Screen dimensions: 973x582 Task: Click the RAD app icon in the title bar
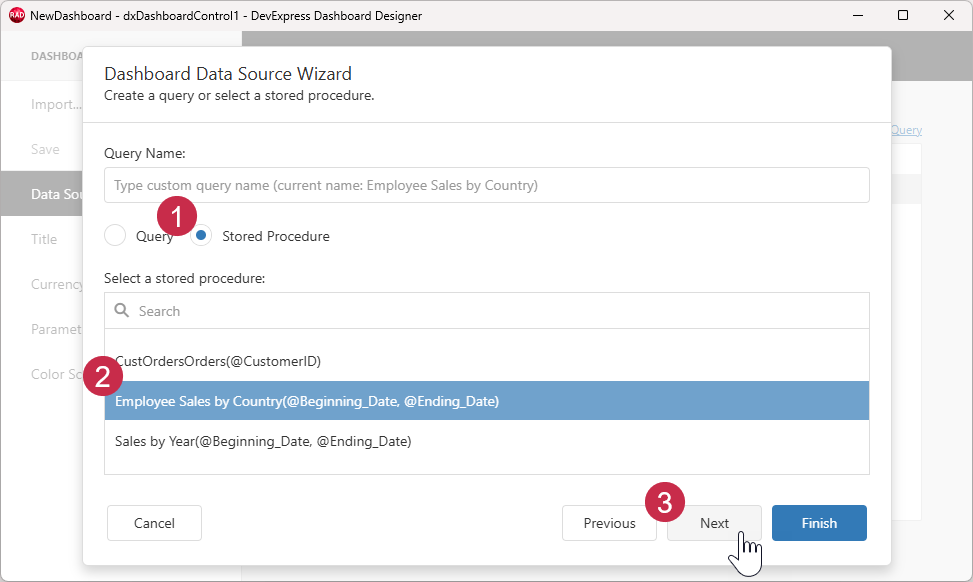click(x=16, y=16)
